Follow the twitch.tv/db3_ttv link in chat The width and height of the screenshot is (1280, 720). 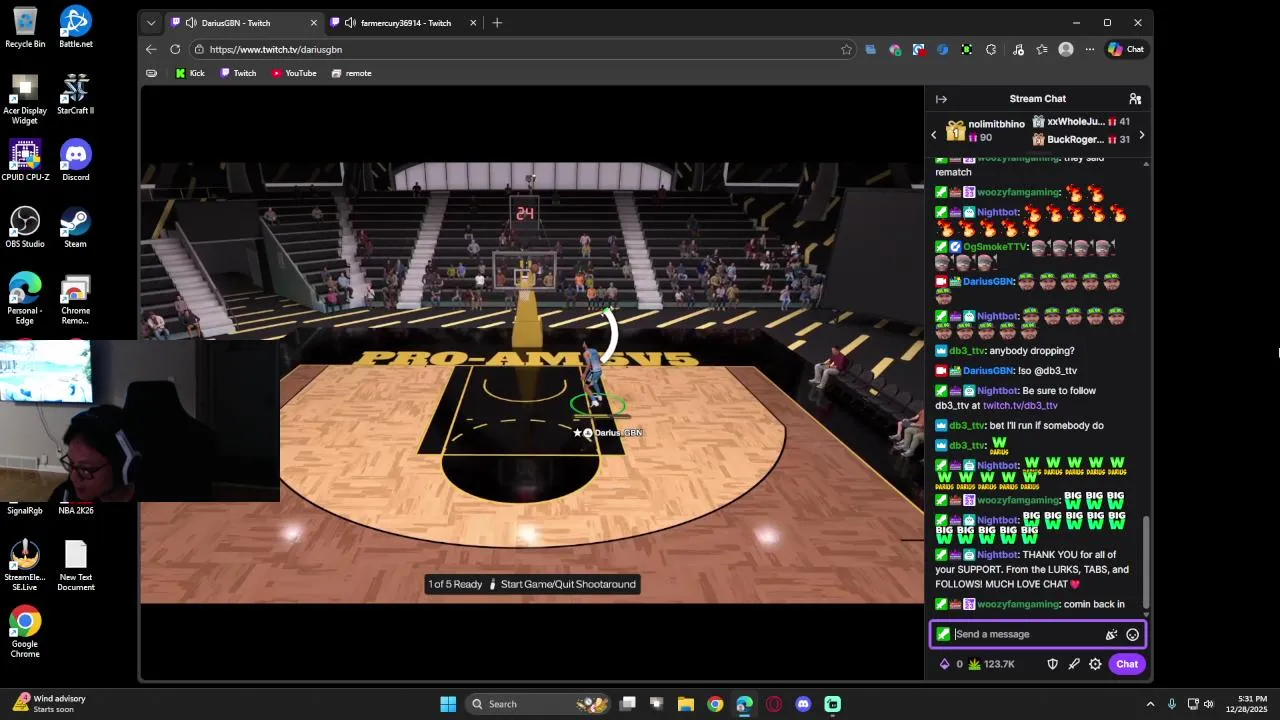coord(1020,406)
